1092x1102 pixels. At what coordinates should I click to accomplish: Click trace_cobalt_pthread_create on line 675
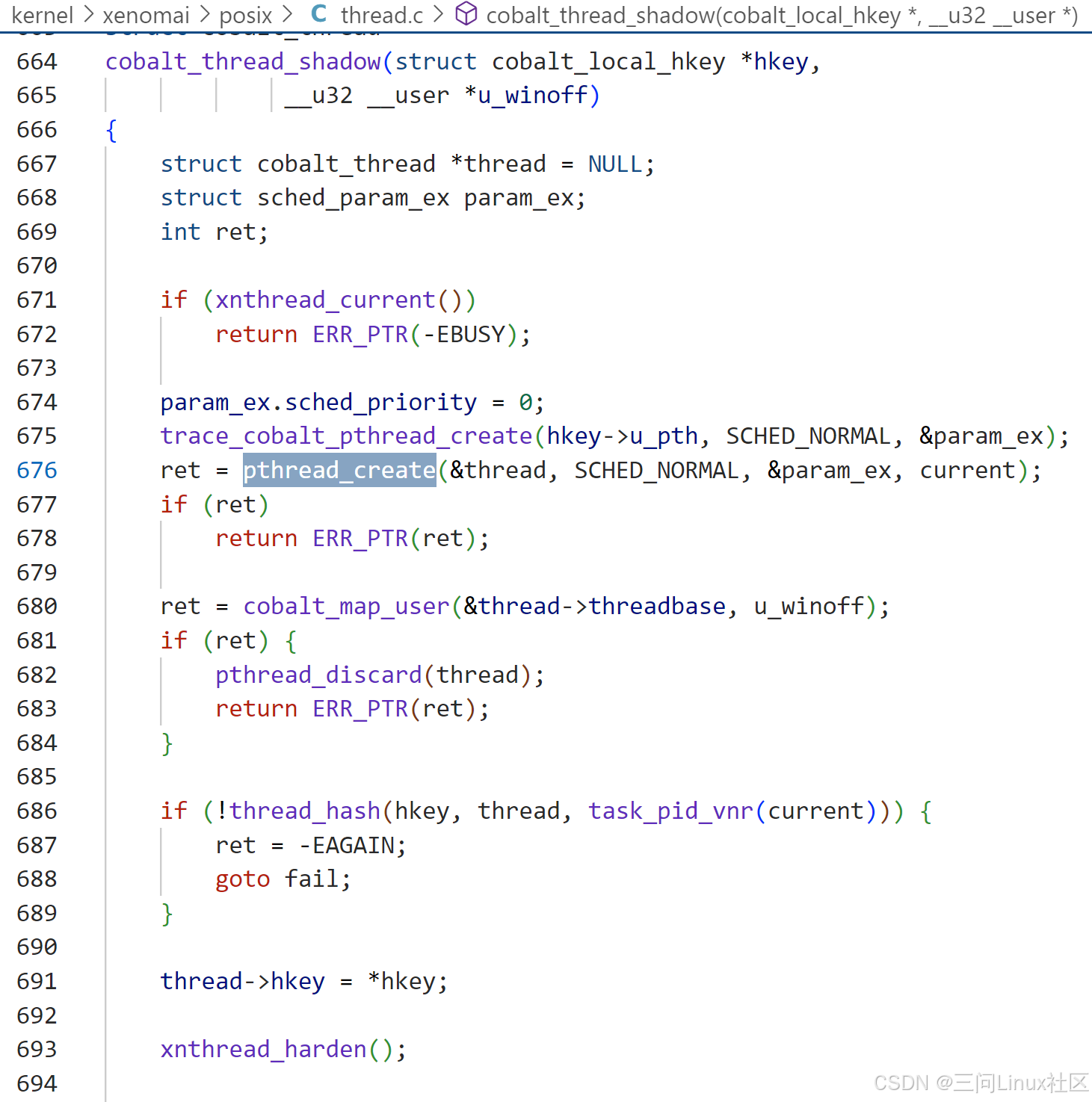coord(347,436)
